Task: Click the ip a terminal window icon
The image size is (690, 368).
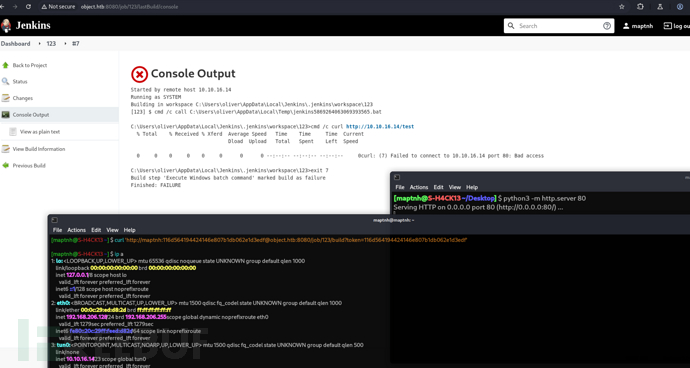Action: tap(54, 220)
